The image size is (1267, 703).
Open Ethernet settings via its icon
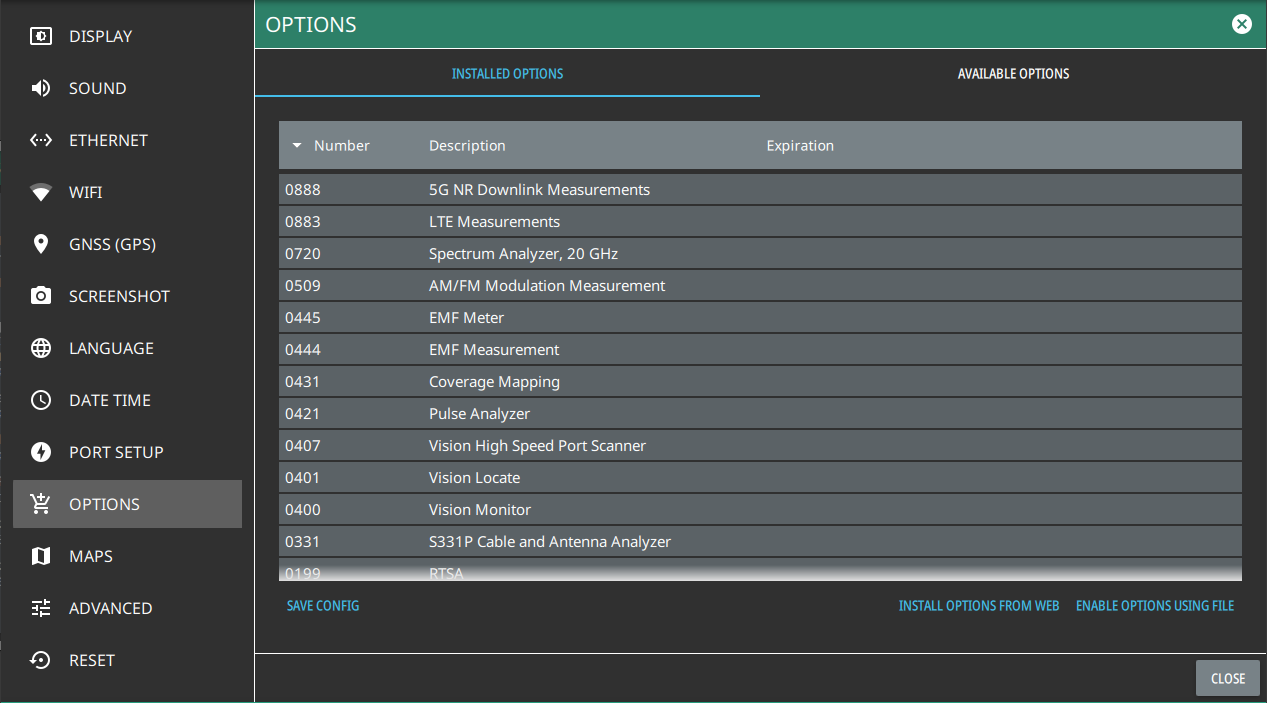coord(41,140)
